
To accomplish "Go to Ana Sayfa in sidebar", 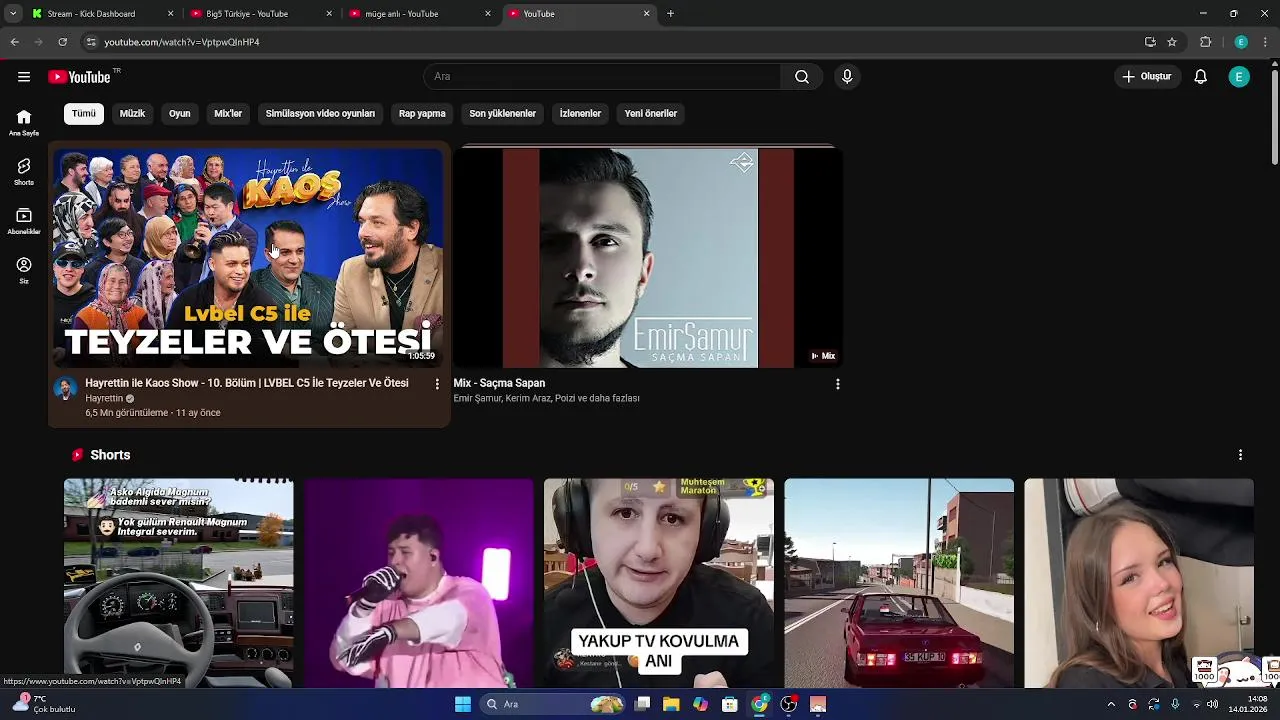I will click(24, 123).
